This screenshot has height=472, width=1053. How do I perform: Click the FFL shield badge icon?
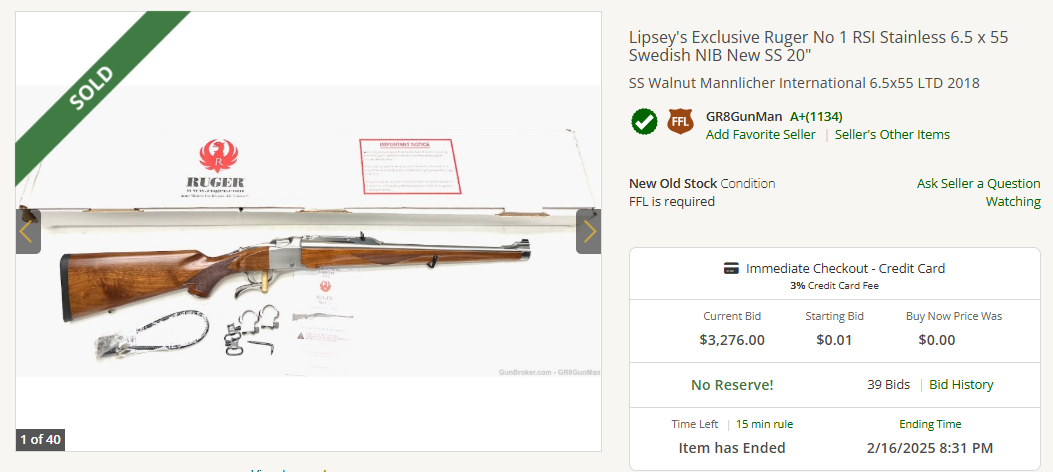(681, 122)
